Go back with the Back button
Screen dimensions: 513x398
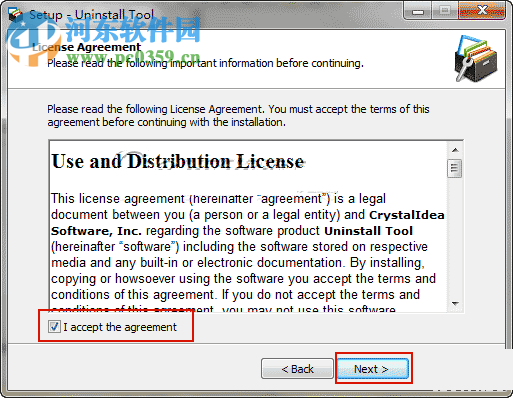click(297, 369)
